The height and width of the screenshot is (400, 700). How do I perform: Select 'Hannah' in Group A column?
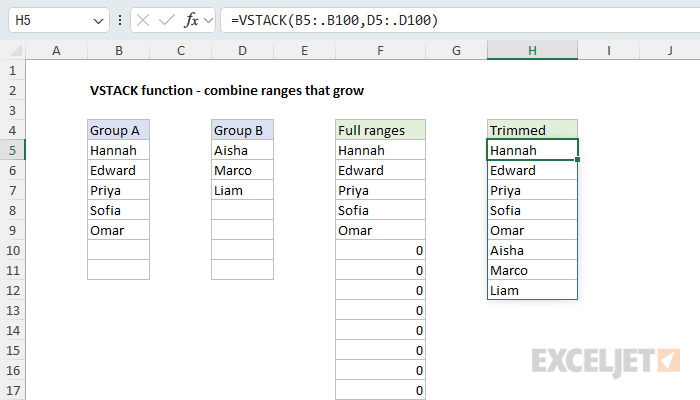(x=118, y=150)
